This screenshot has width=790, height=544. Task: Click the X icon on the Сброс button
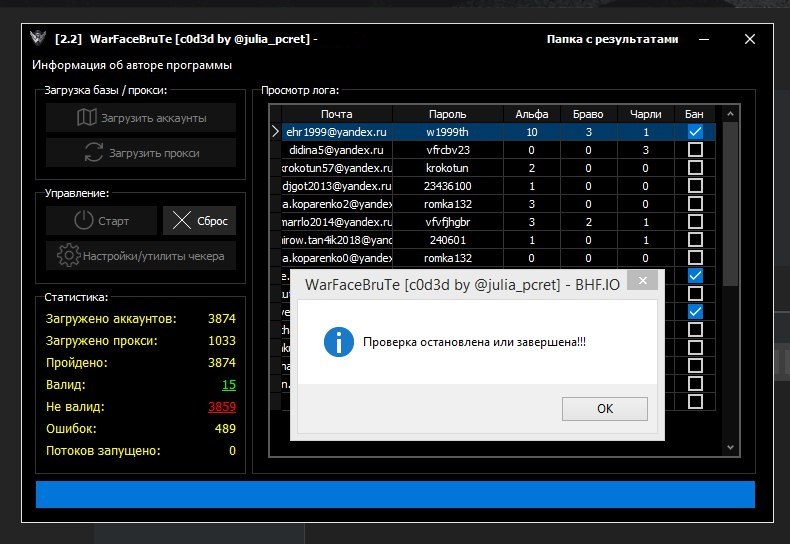pos(182,220)
